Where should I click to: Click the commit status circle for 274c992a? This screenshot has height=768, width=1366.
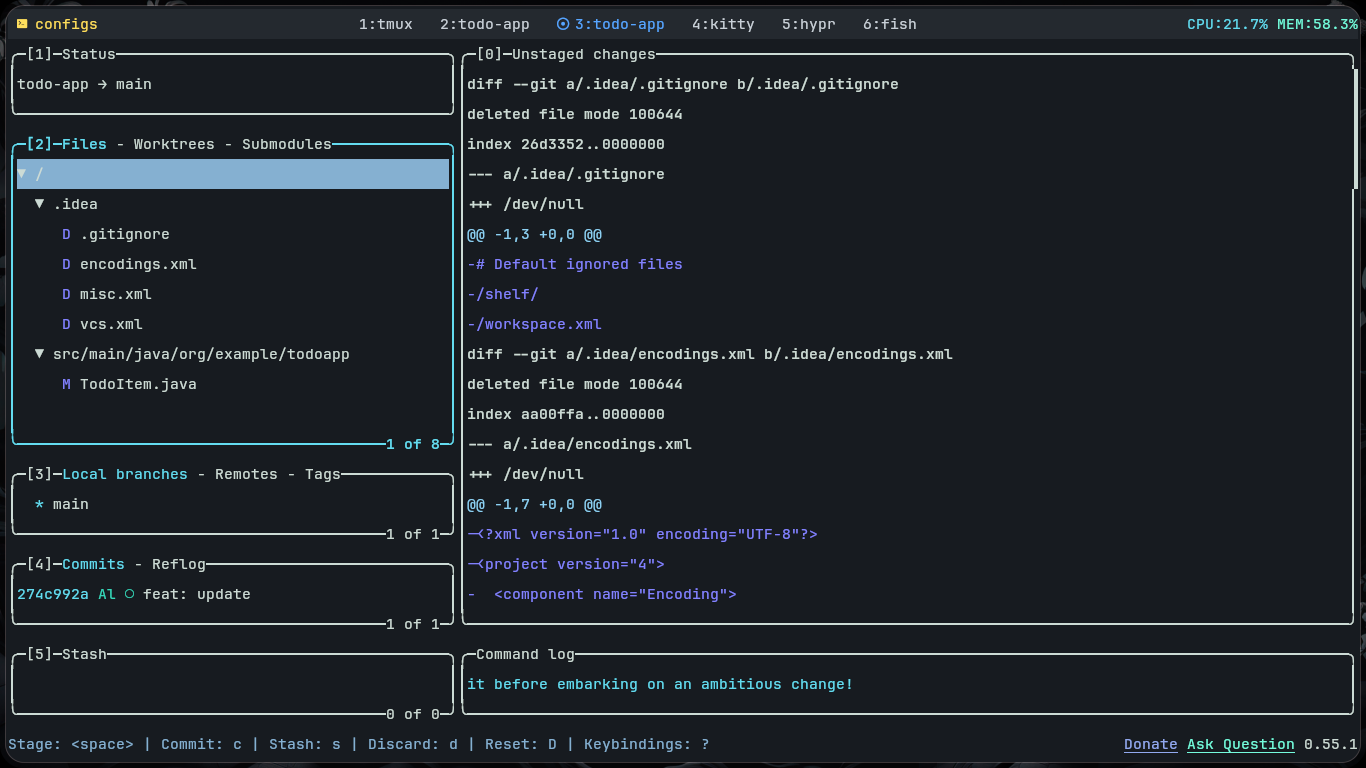129,594
